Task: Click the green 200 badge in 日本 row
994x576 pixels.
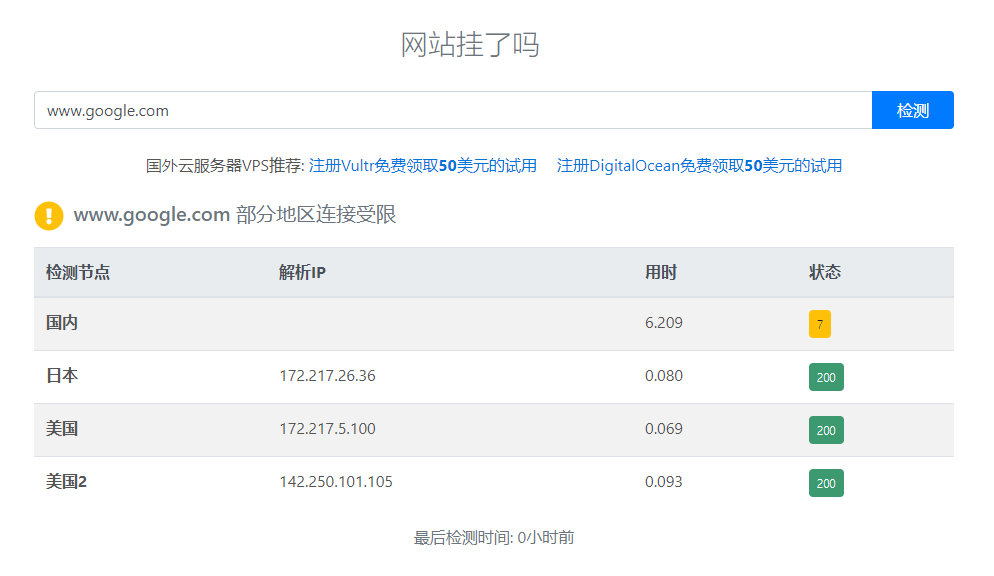Action: (x=826, y=377)
